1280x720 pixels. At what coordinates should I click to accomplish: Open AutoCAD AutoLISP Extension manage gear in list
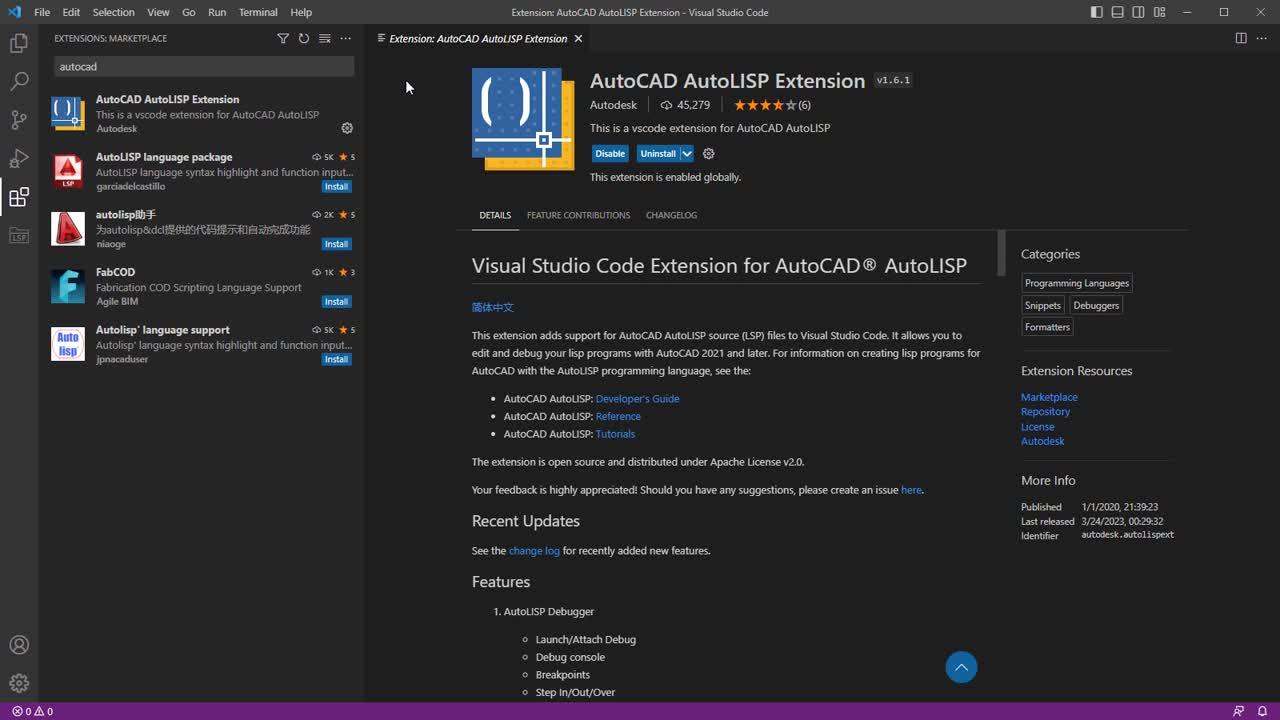coord(347,128)
